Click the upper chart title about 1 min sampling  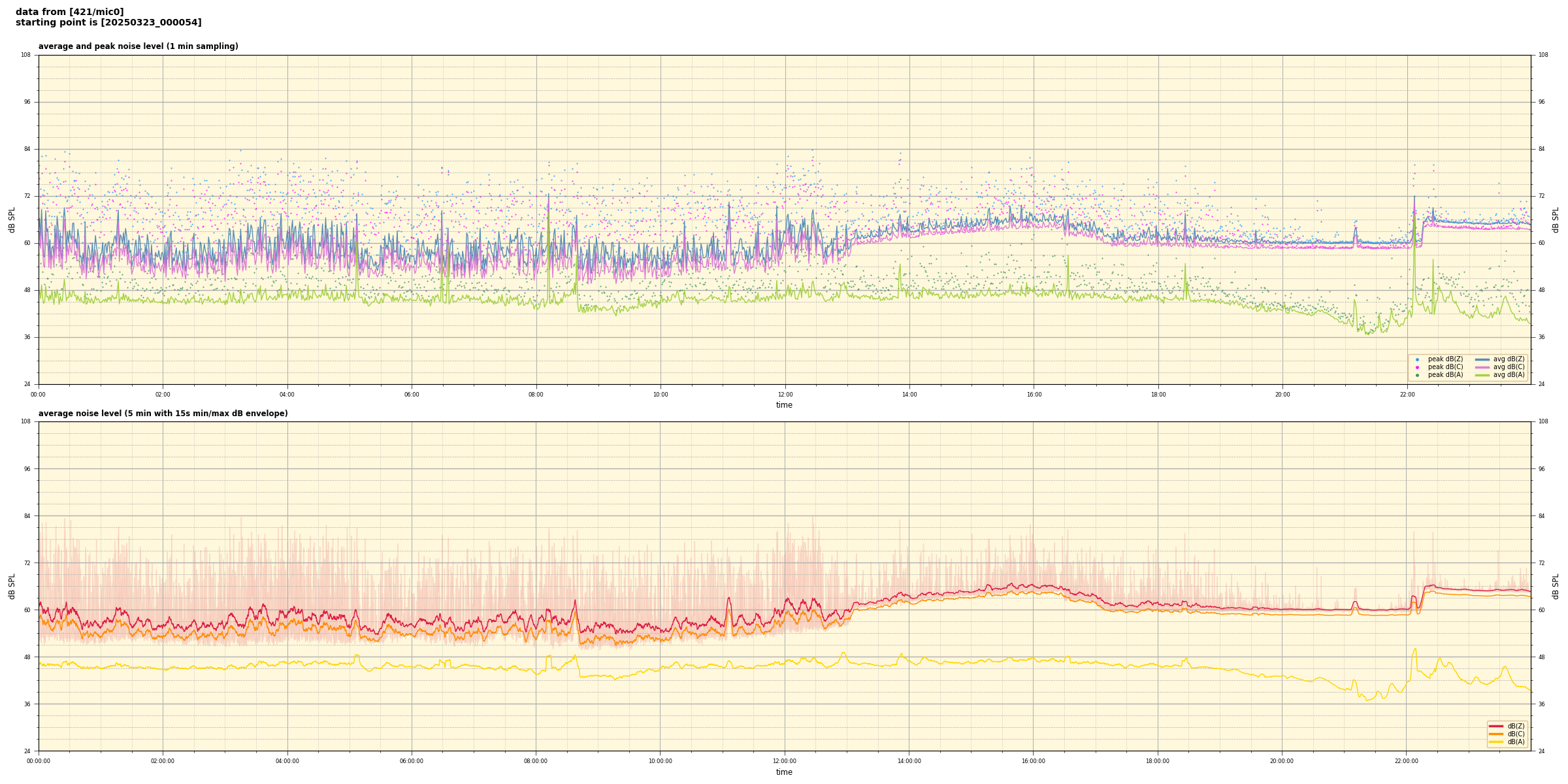coord(138,46)
